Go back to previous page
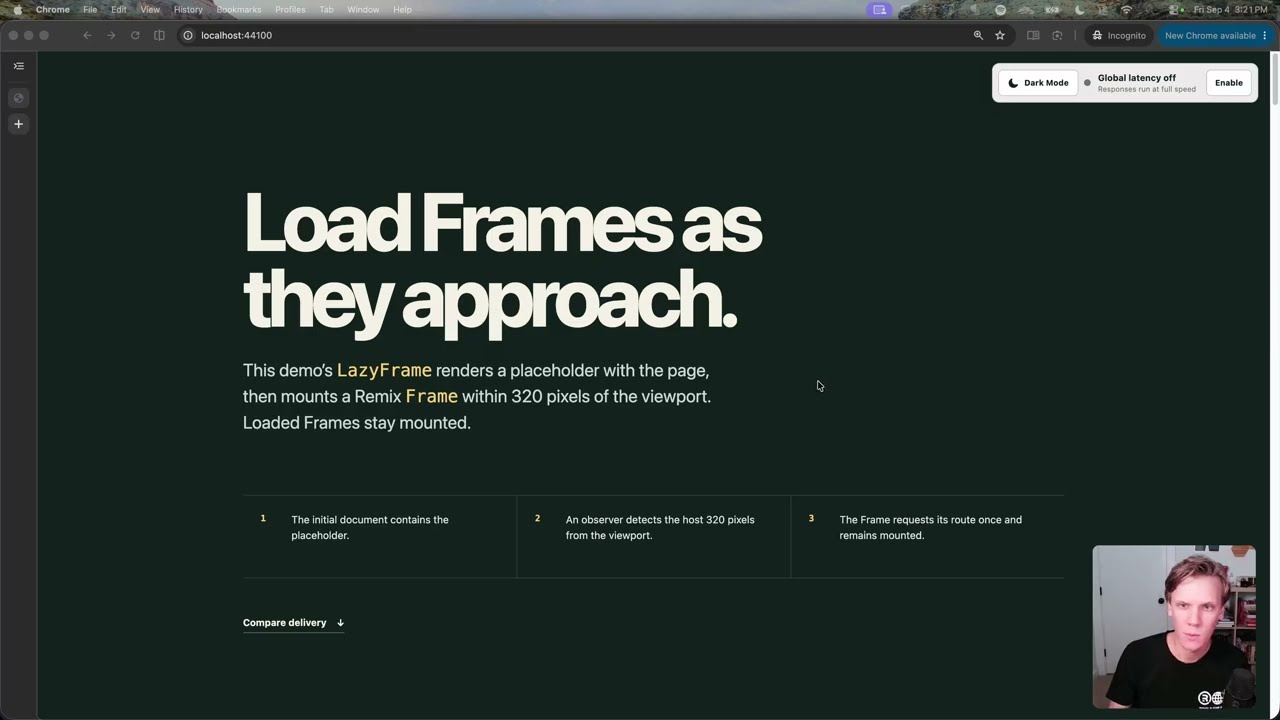The image size is (1280, 720). point(87,35)
